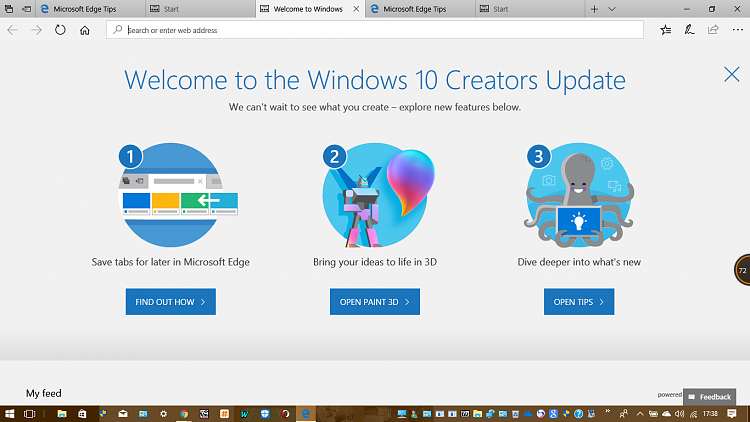Viewport: 750px width, 422px height.
Task: Open the volume control in the tray
Action: [x=680, y=414]
